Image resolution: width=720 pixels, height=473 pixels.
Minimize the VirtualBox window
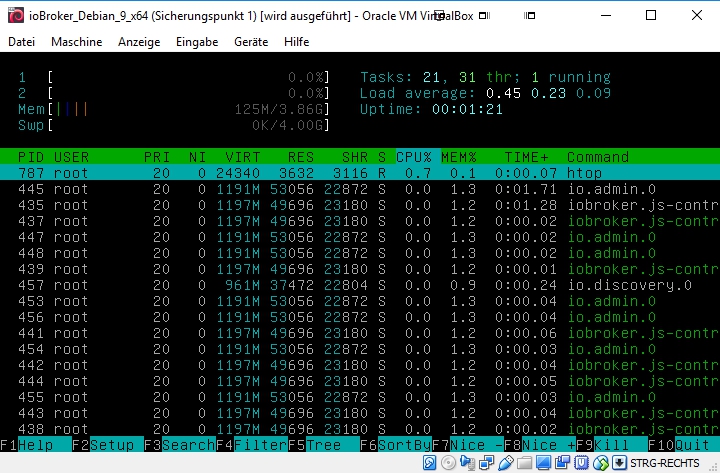pos(606,16)
